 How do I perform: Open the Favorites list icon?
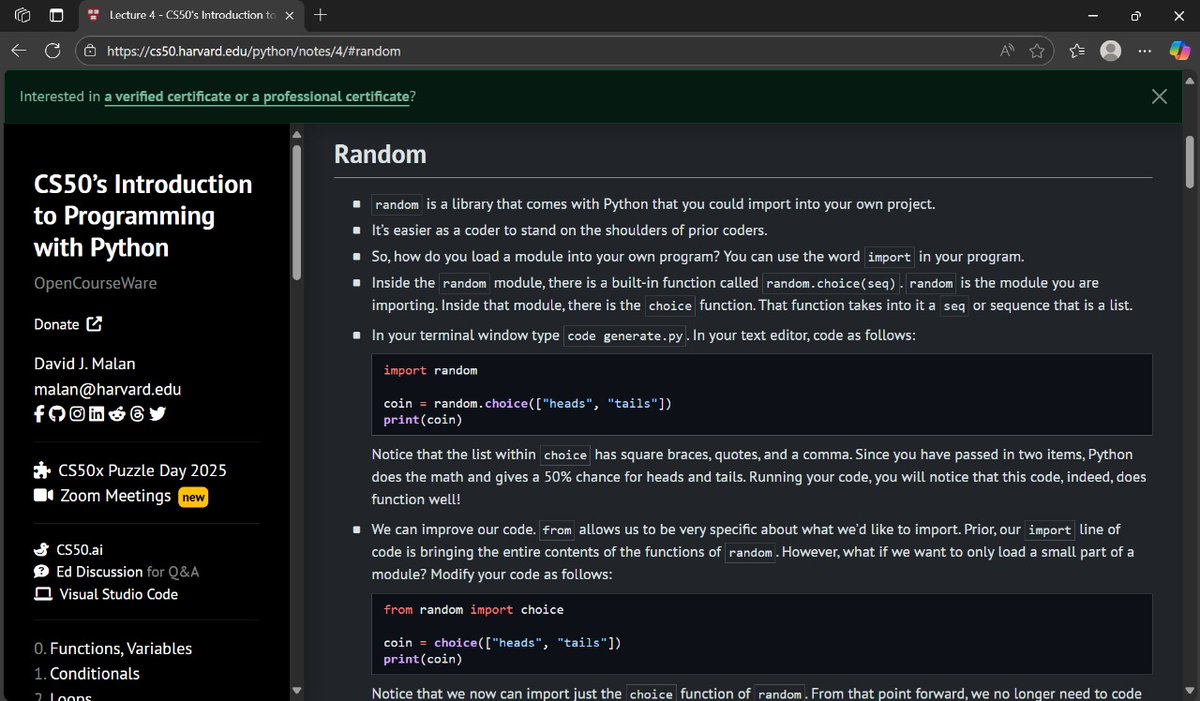click(1076, 50)
